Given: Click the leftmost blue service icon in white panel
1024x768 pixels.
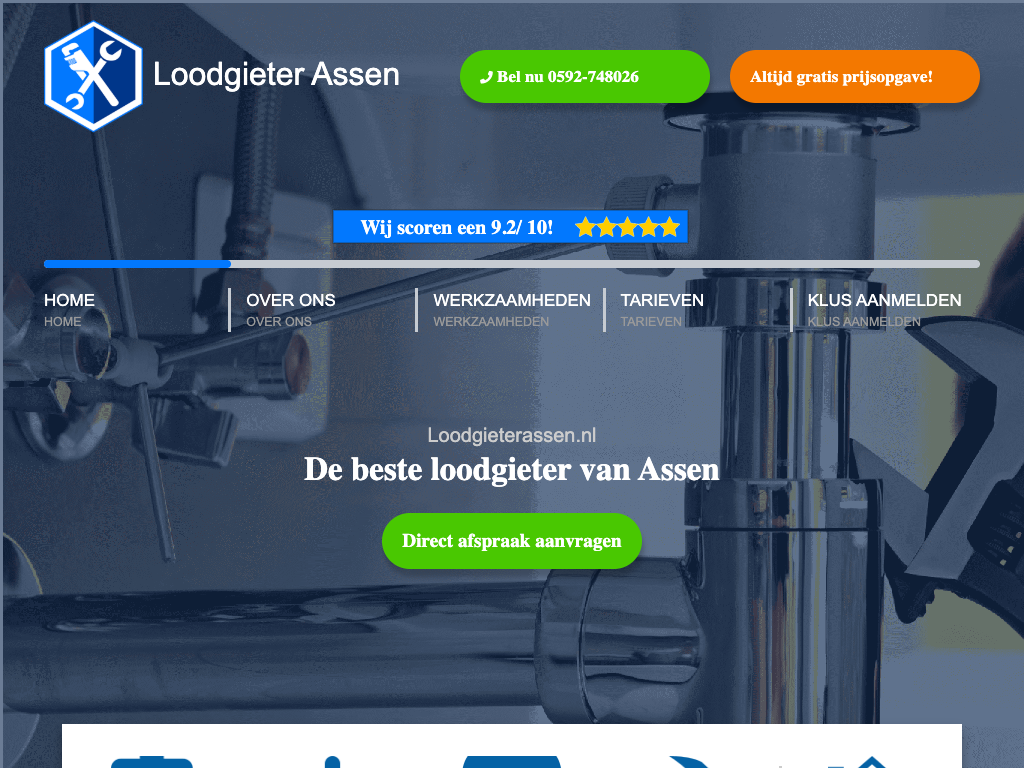Looking at the screenshot, I should [152, 762].
